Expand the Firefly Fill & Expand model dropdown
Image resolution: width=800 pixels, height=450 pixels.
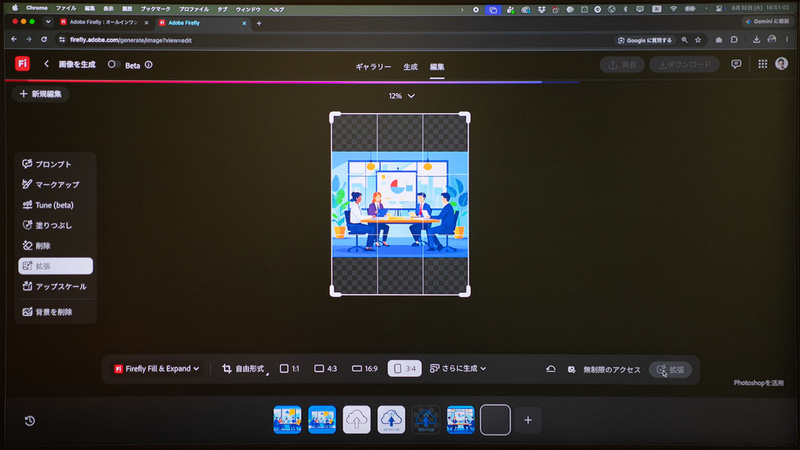coord(157,368)
